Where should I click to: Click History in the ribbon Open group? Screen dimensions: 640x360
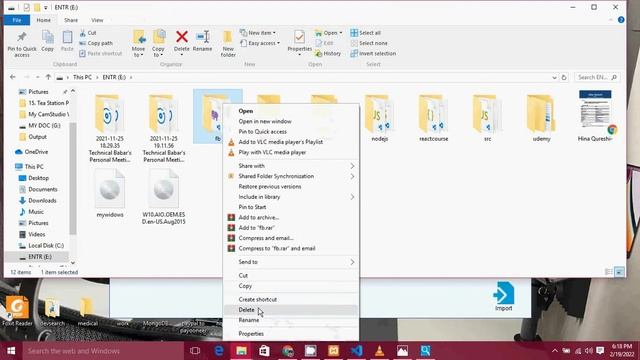(x=328, y=53)
